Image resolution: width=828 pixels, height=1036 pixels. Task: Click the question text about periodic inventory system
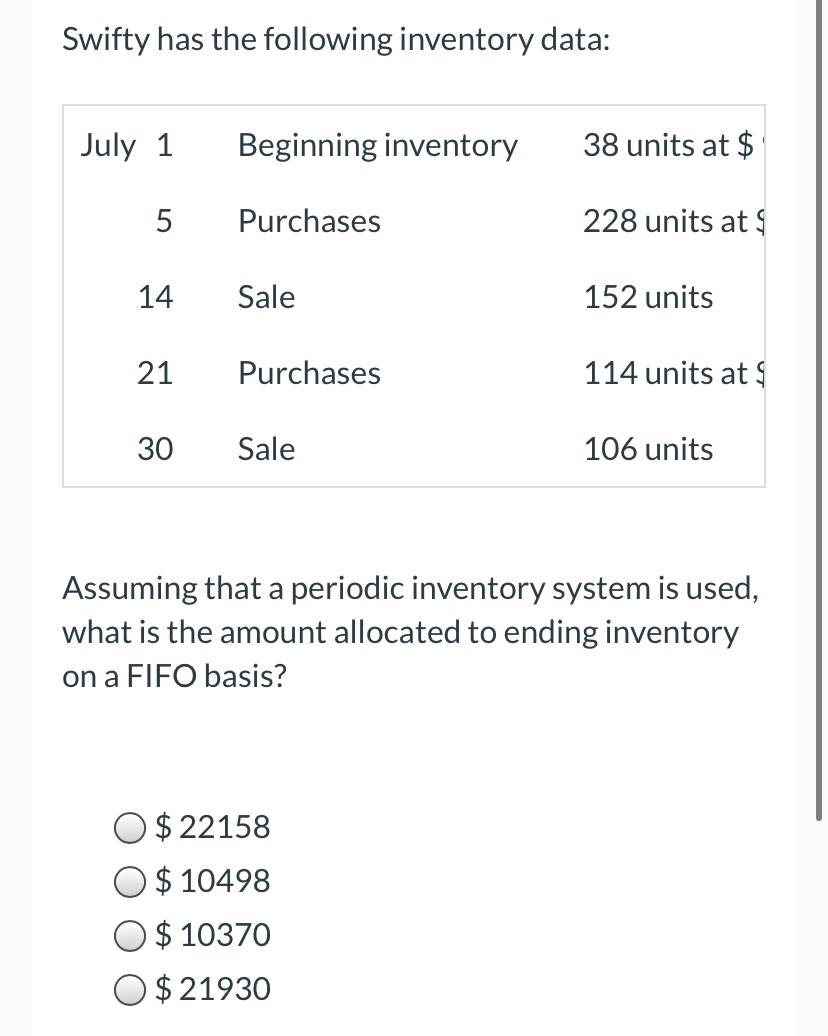point(410,610)
